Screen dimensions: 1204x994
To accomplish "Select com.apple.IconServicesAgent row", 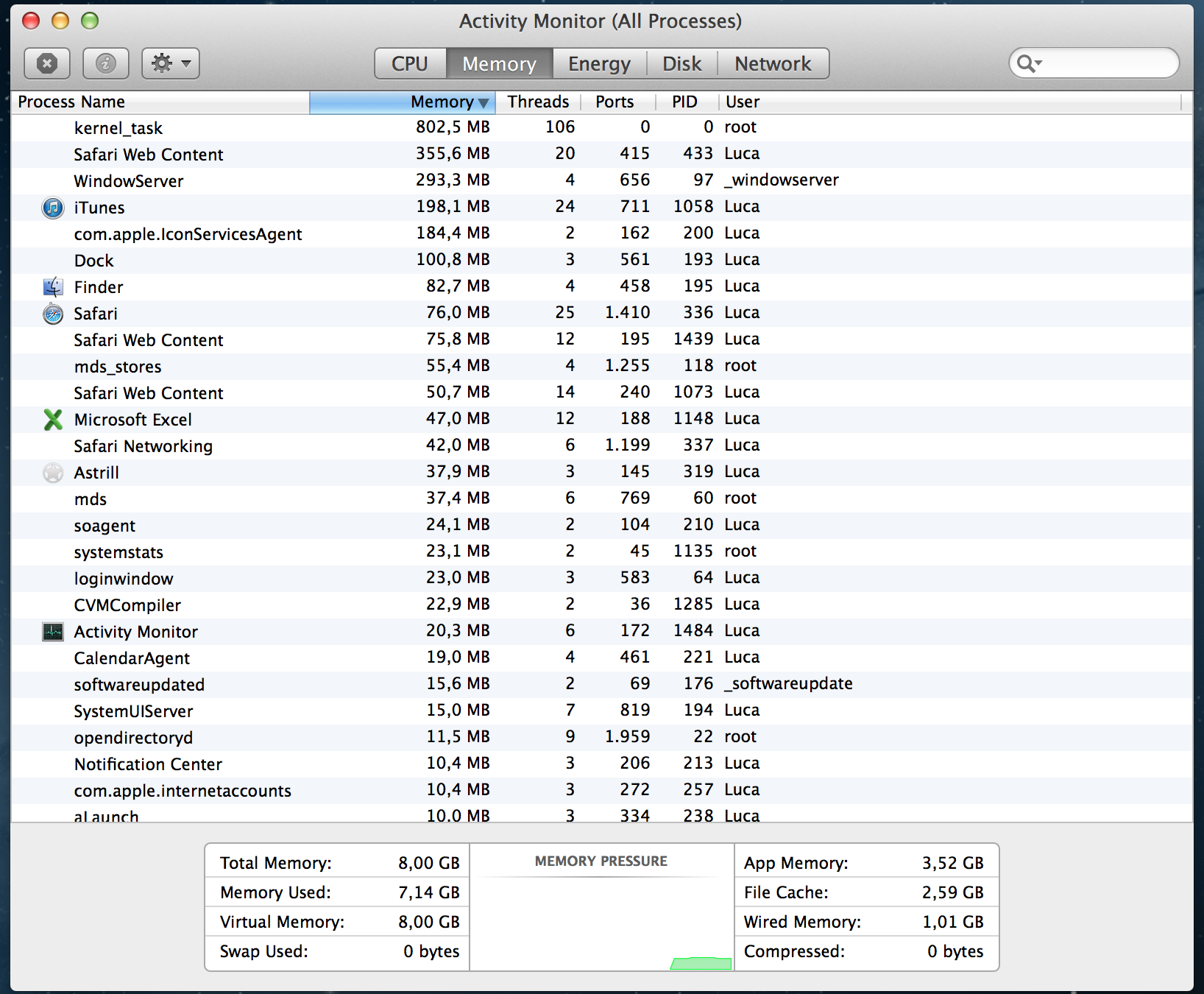I will tap(602, 234).
